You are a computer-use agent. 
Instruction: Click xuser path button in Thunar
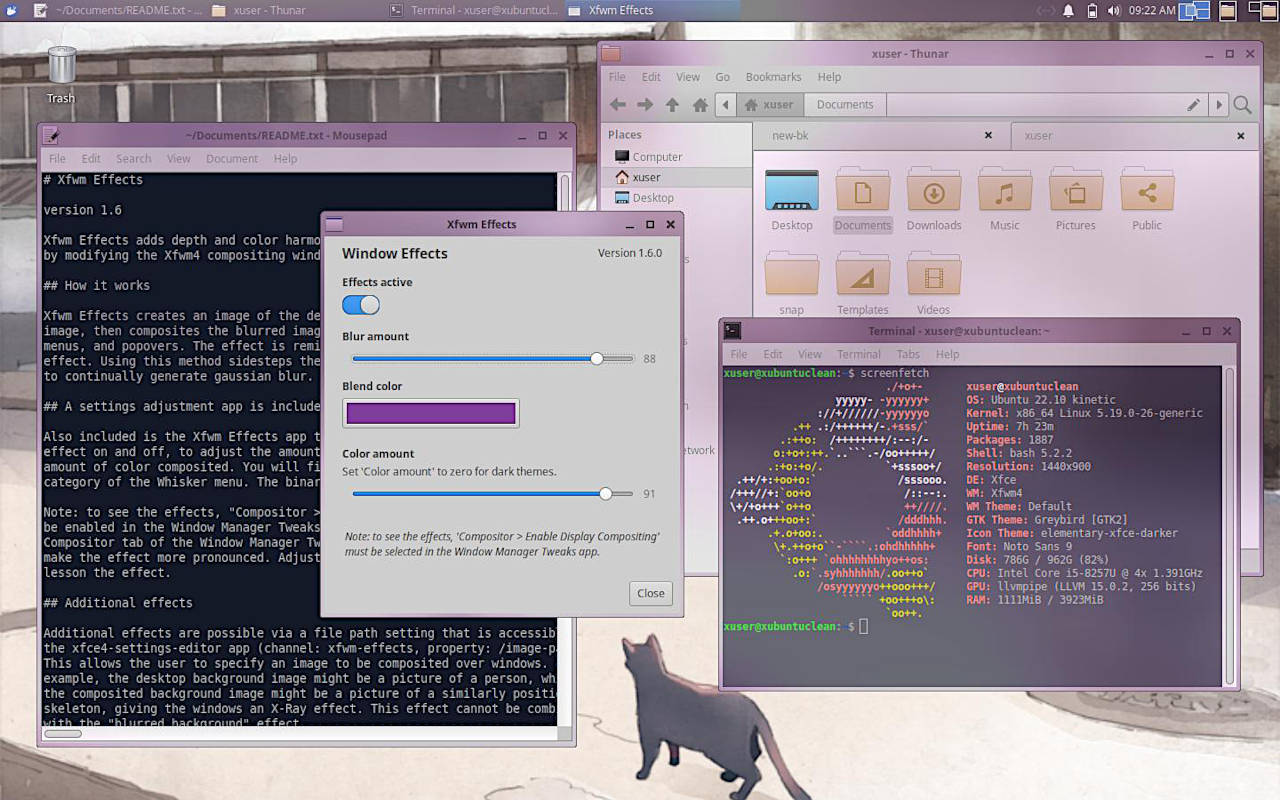tap(768, 104)
